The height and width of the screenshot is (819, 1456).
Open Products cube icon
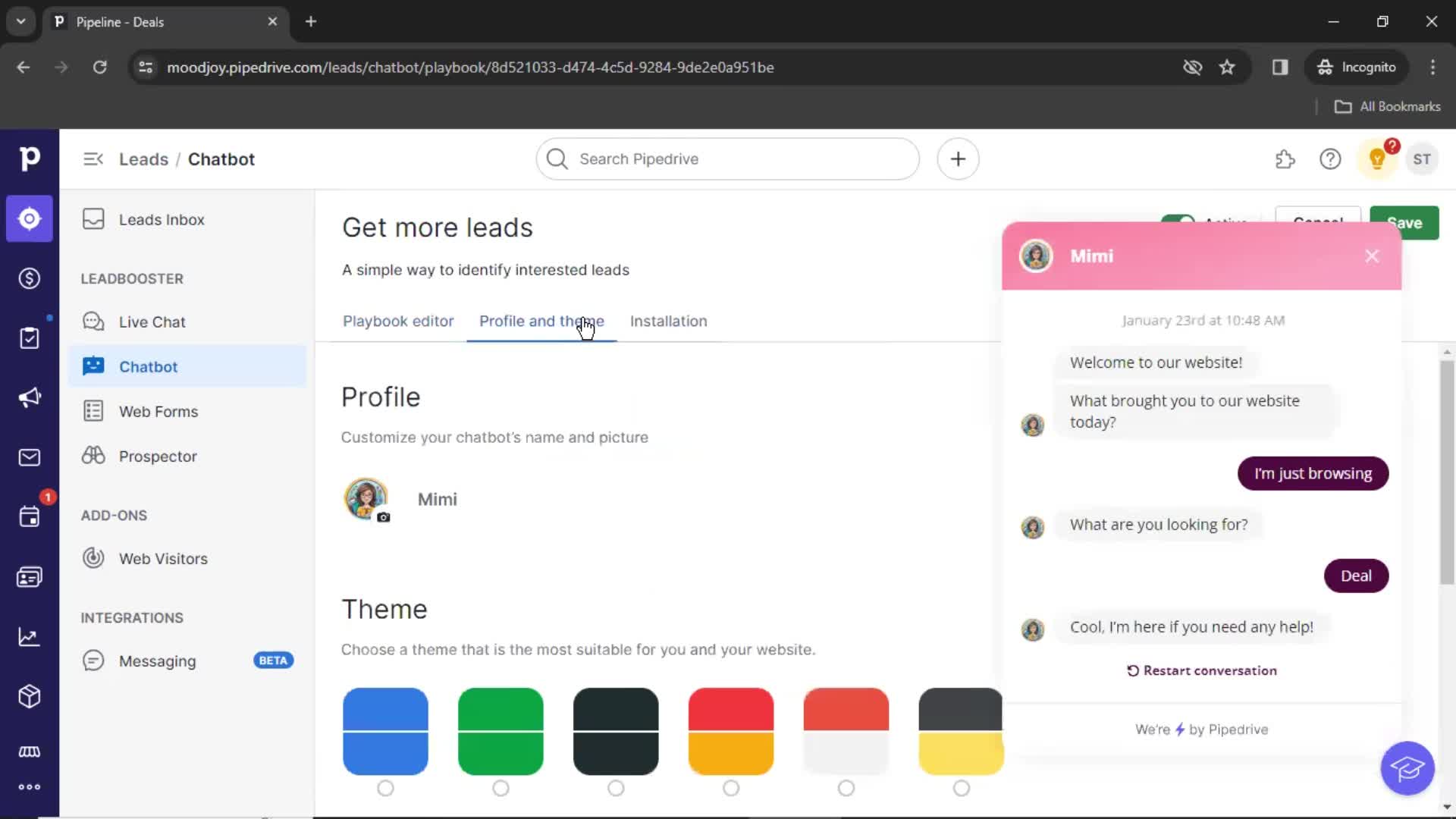(x=29, y=696)
